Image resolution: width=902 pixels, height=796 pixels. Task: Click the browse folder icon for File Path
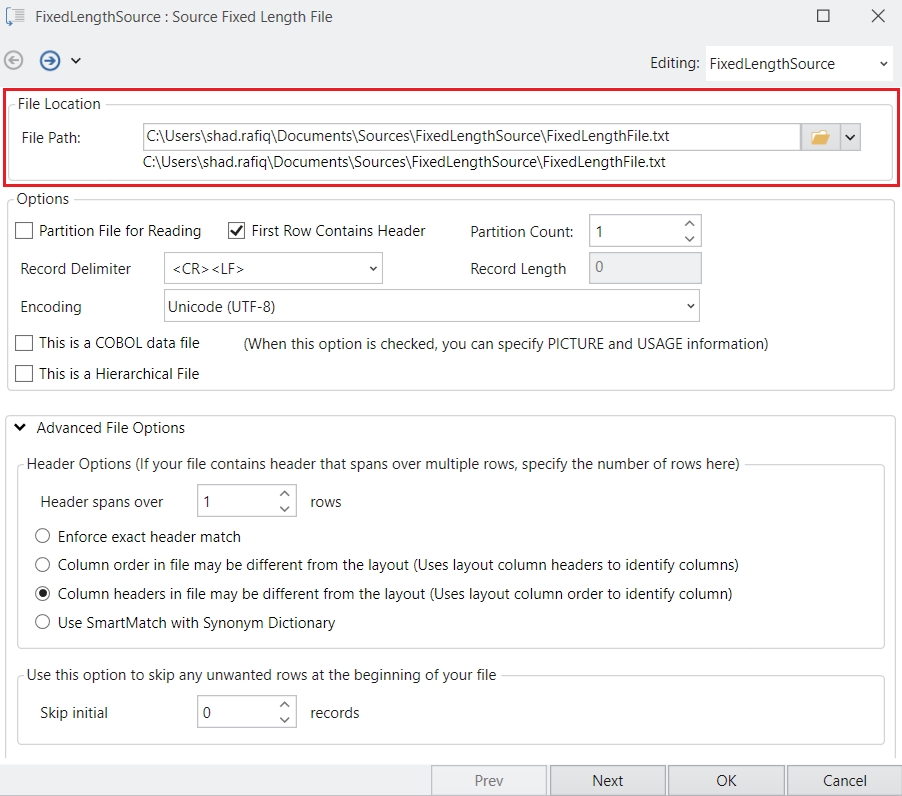[820, 137]
